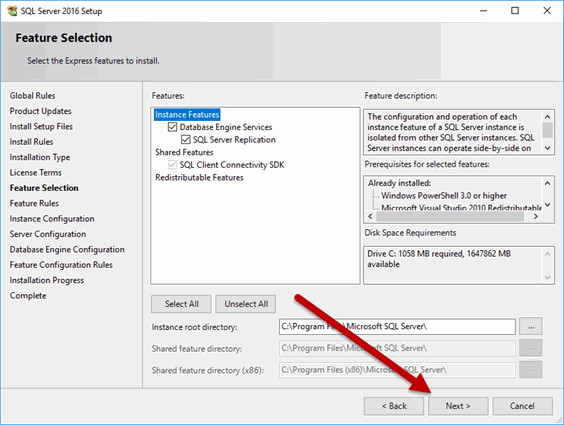Click the 'Drive C: 1058 MB required' text

click(x=439, y=259)
